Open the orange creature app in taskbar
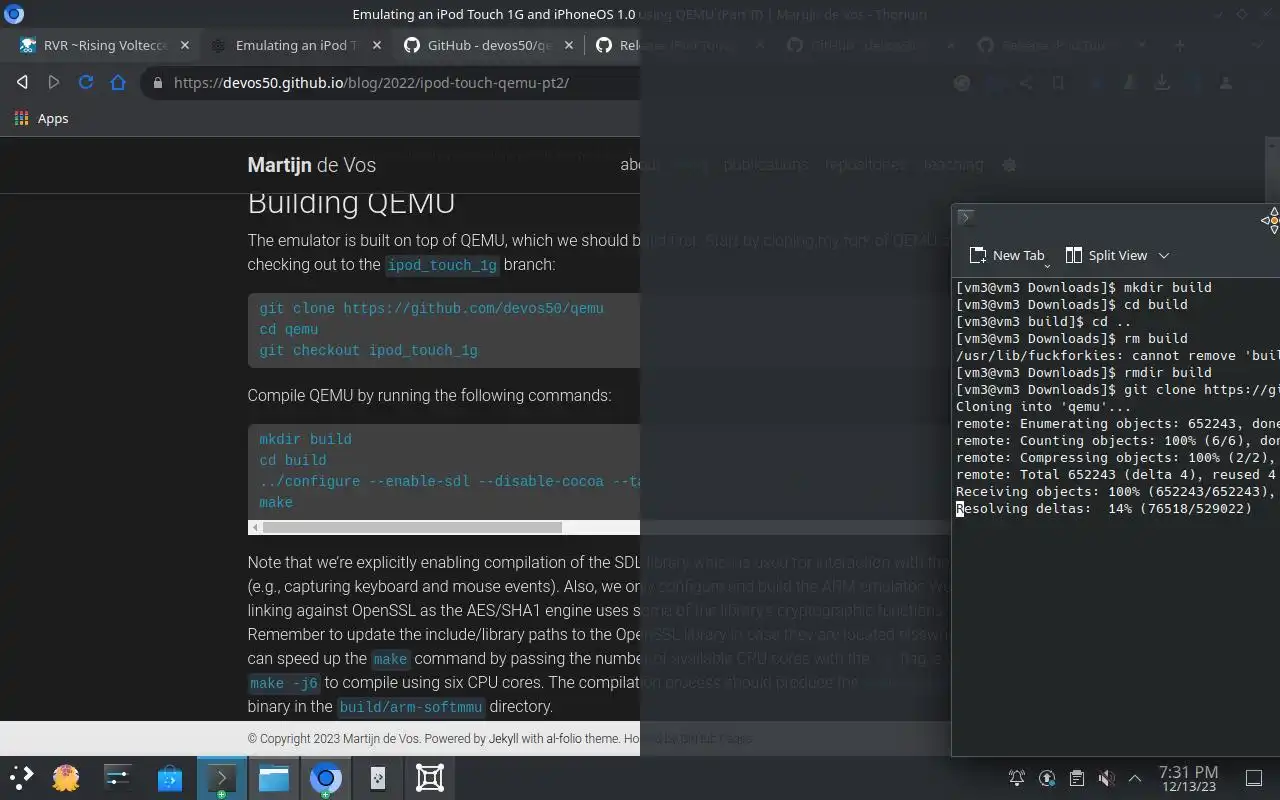1280x800 pixels. (66, 778)
